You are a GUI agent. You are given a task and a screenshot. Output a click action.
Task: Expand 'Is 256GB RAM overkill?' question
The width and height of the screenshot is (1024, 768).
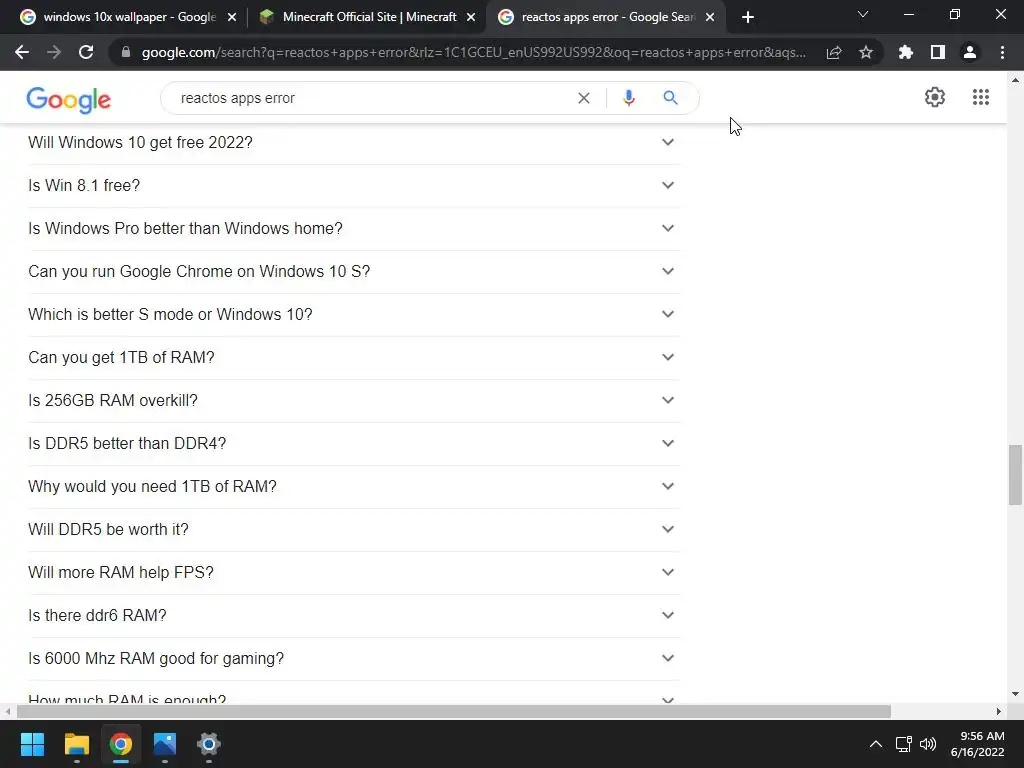pos(354,400)
